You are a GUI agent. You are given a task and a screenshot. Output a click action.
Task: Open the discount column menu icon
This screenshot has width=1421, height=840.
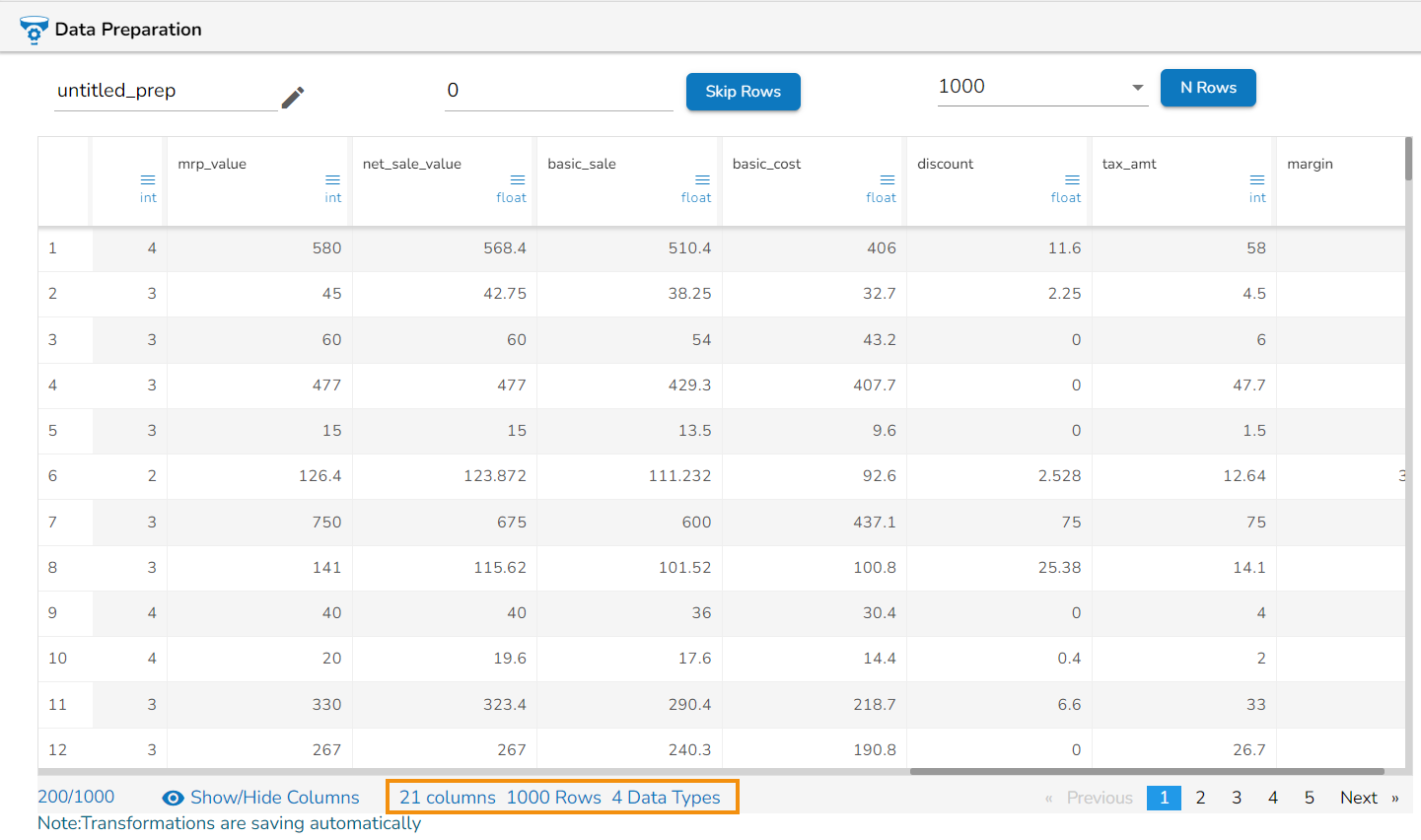click(x=1072, y=179)
